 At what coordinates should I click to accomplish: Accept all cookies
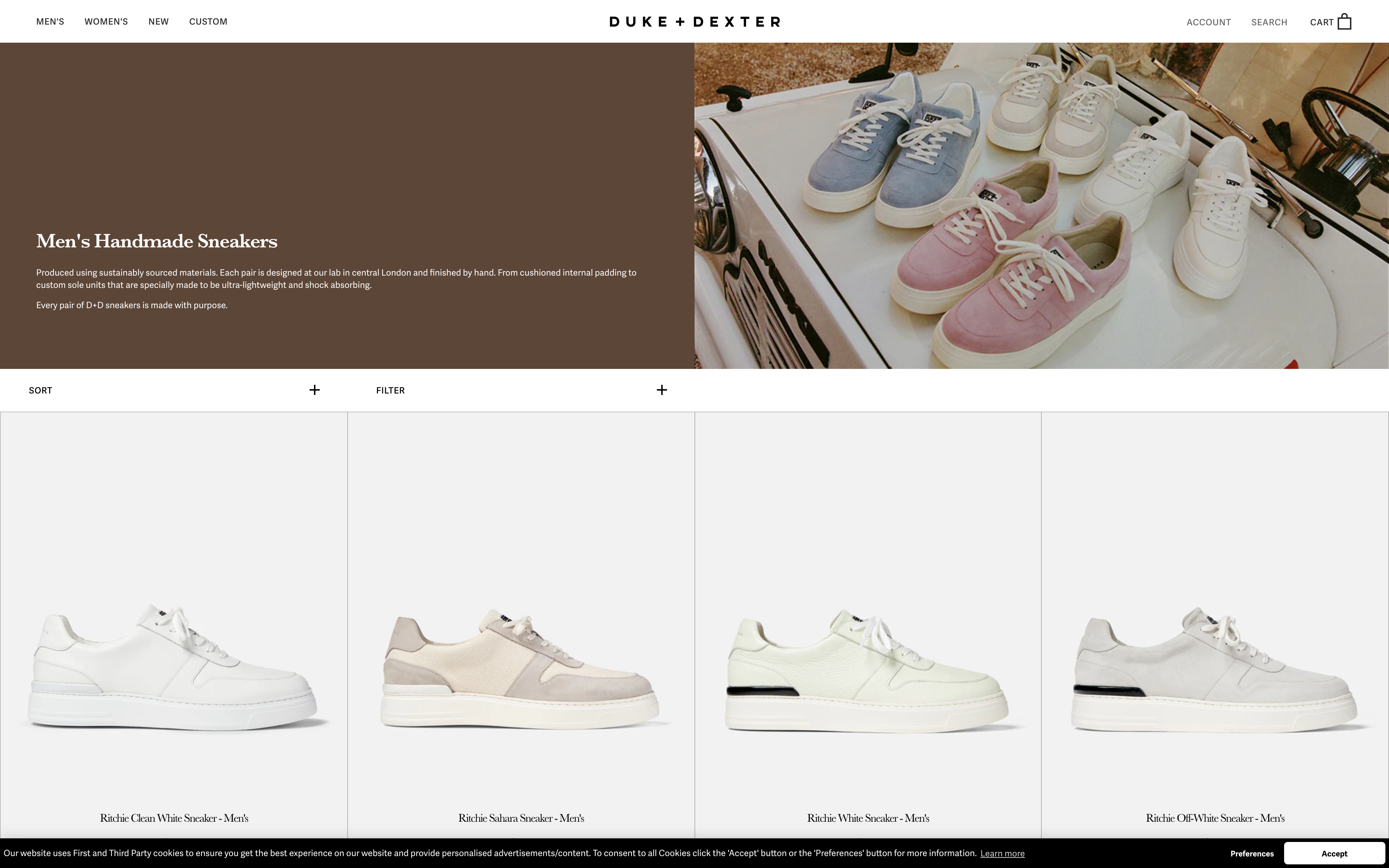[1334, 854]
